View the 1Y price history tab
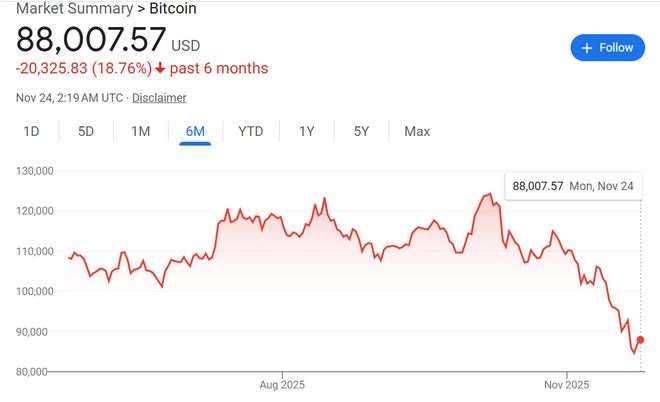 (x=307, y=131)
